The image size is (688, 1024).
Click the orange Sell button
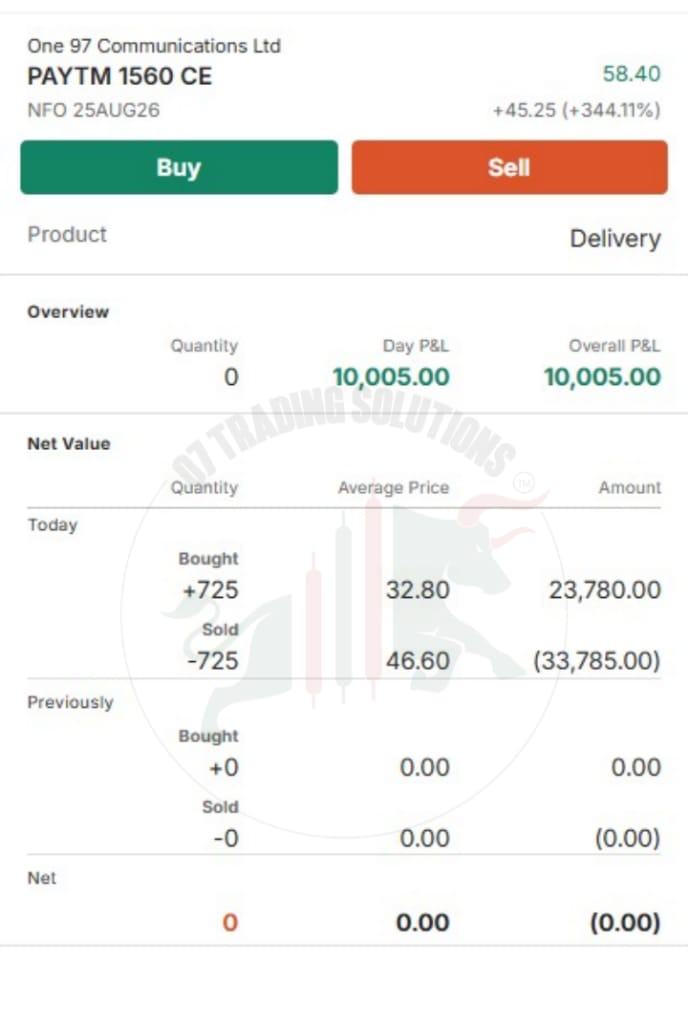509,167
